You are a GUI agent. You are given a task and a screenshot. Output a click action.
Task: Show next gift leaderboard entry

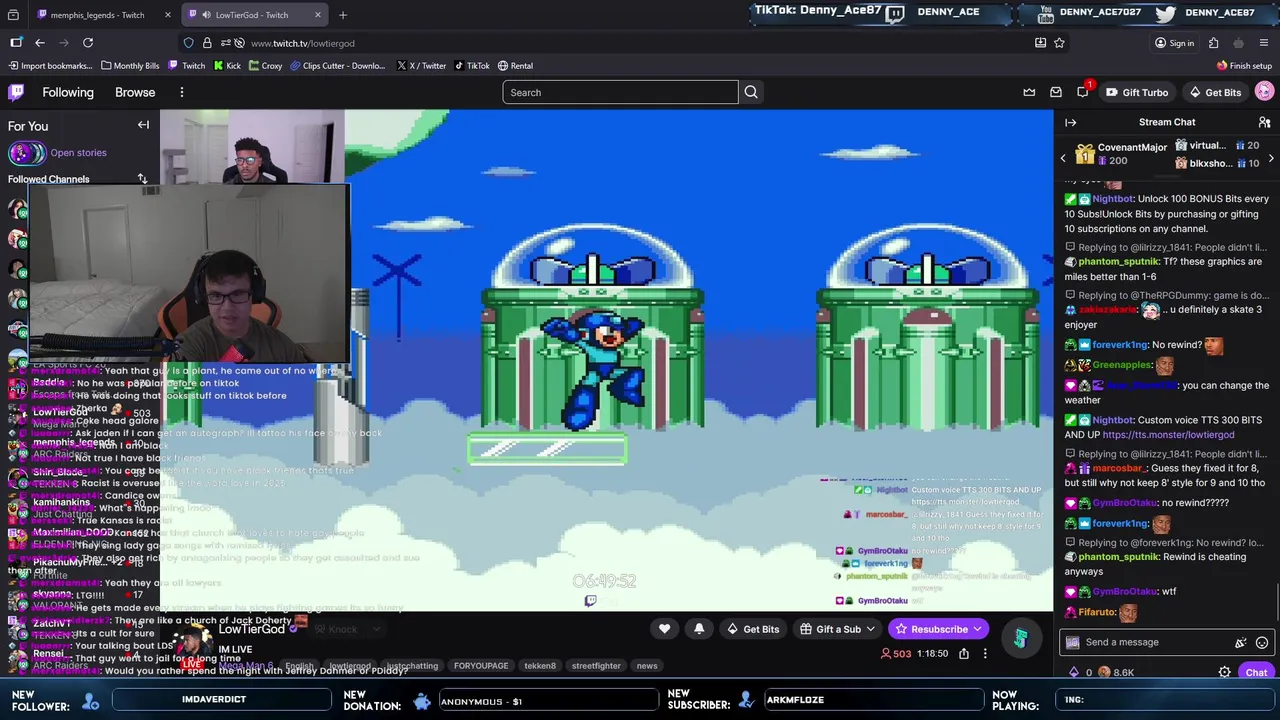click(x=1271, y=158)
